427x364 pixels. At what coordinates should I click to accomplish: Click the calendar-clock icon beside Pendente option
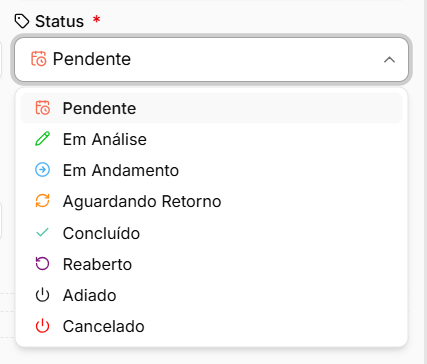click(x=43, y=108)
